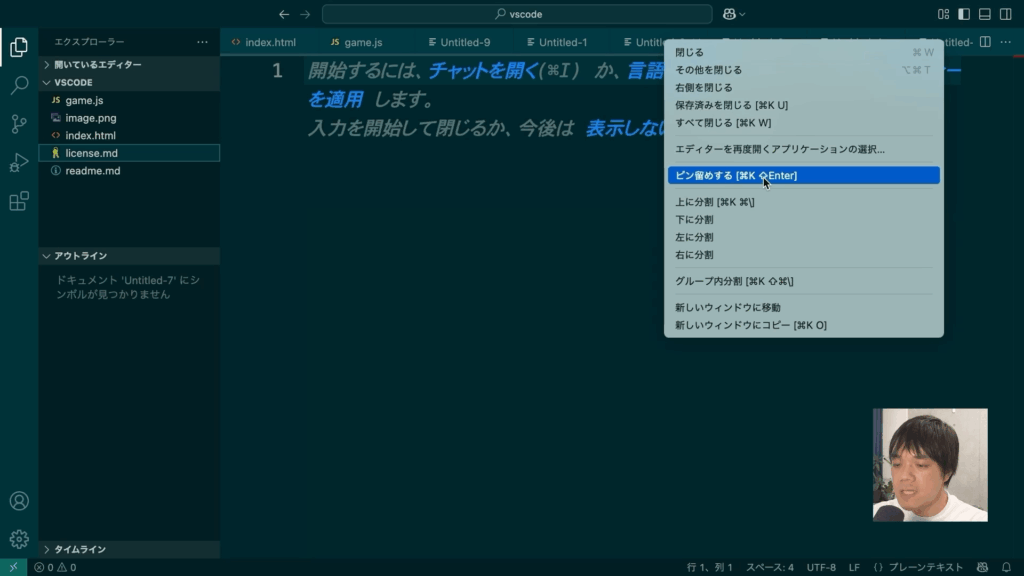Open the Manage gear settings icon

pyautogui.click(x=19, y=539)
